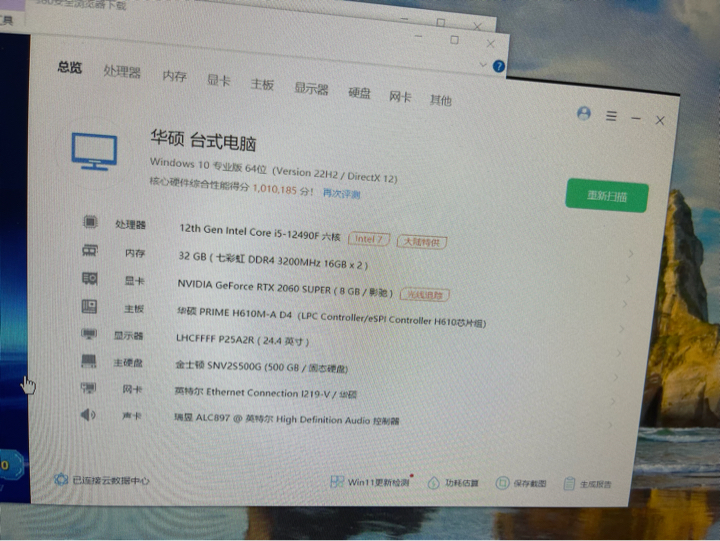Click the sound card speaker icon
720x541 pixels.
(88, 415)
